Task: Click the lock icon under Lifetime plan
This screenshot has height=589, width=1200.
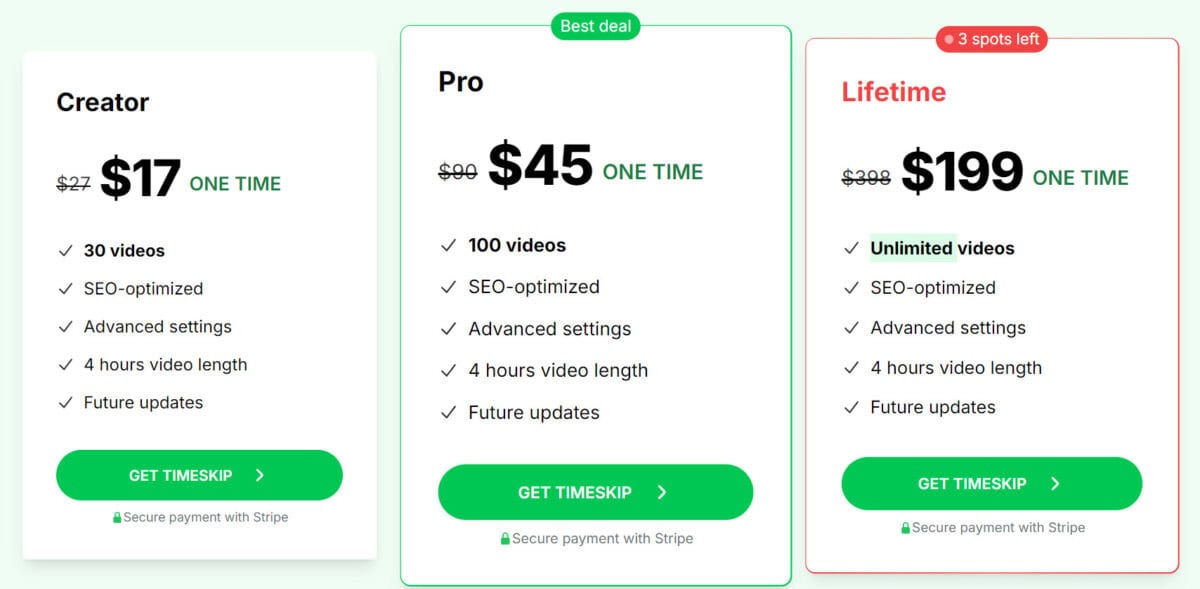Action: tap(905, 528)
